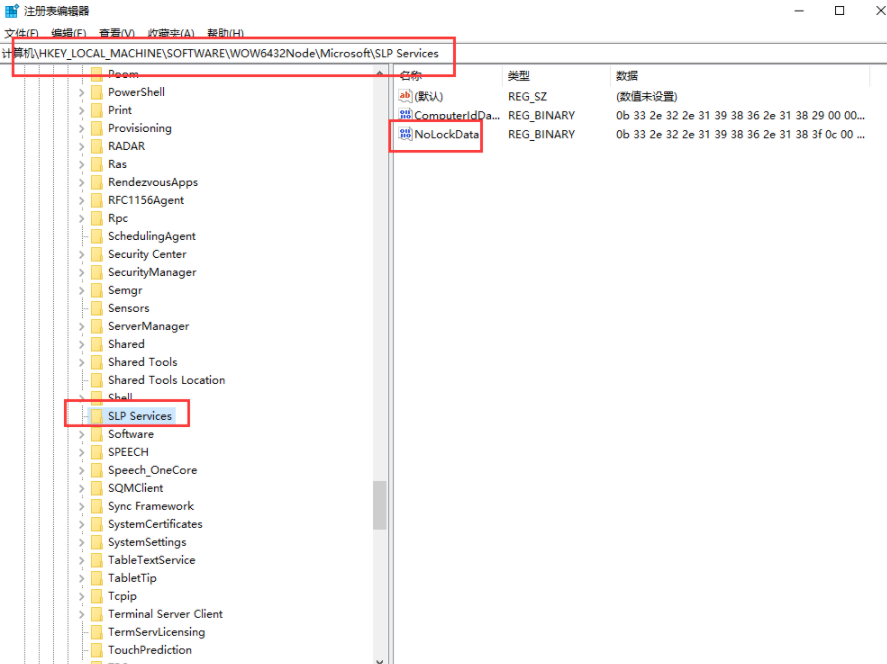Expand the Speech_OneCore key arrow
The width and height of the screenshot is (887, 664).
[81, 471]
